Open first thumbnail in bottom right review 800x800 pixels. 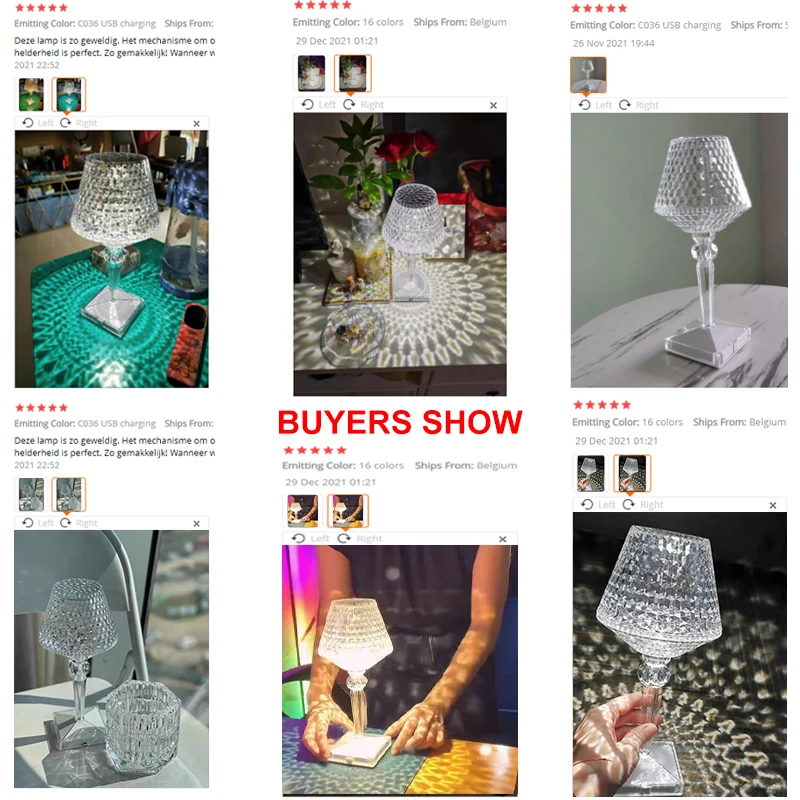pos(591,473)
